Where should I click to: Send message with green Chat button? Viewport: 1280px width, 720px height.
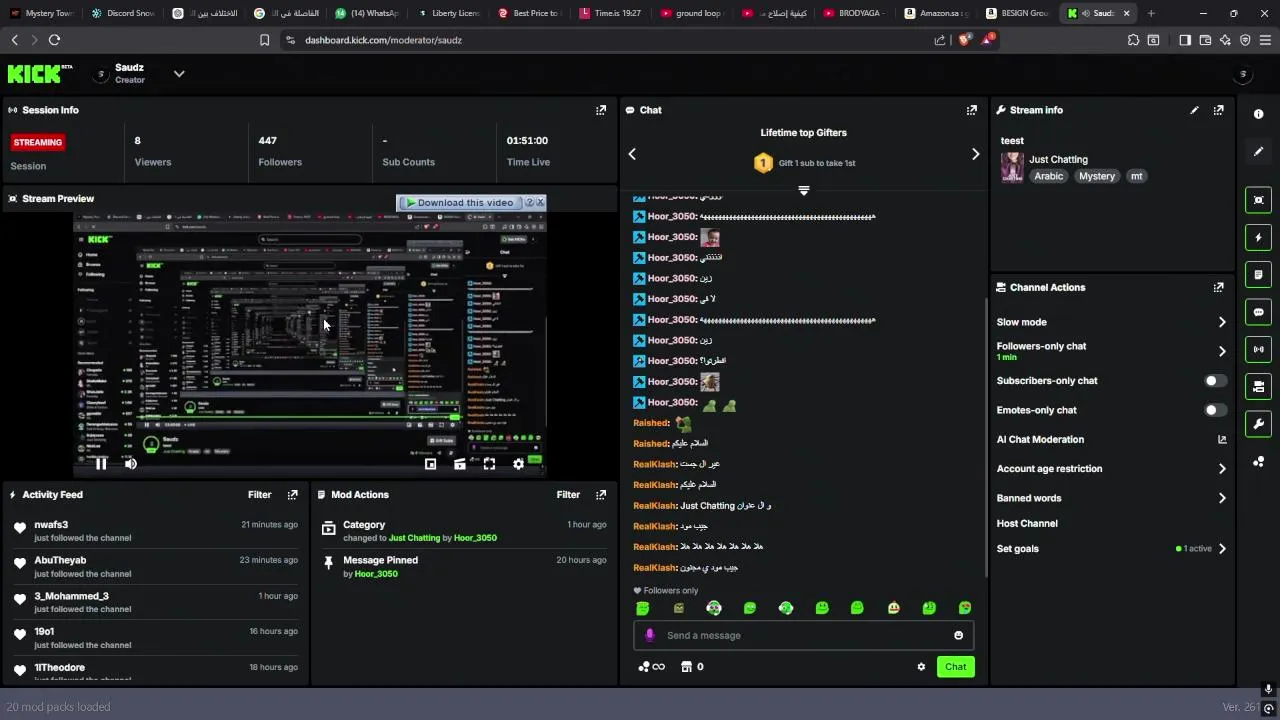(x=956, y=667)
